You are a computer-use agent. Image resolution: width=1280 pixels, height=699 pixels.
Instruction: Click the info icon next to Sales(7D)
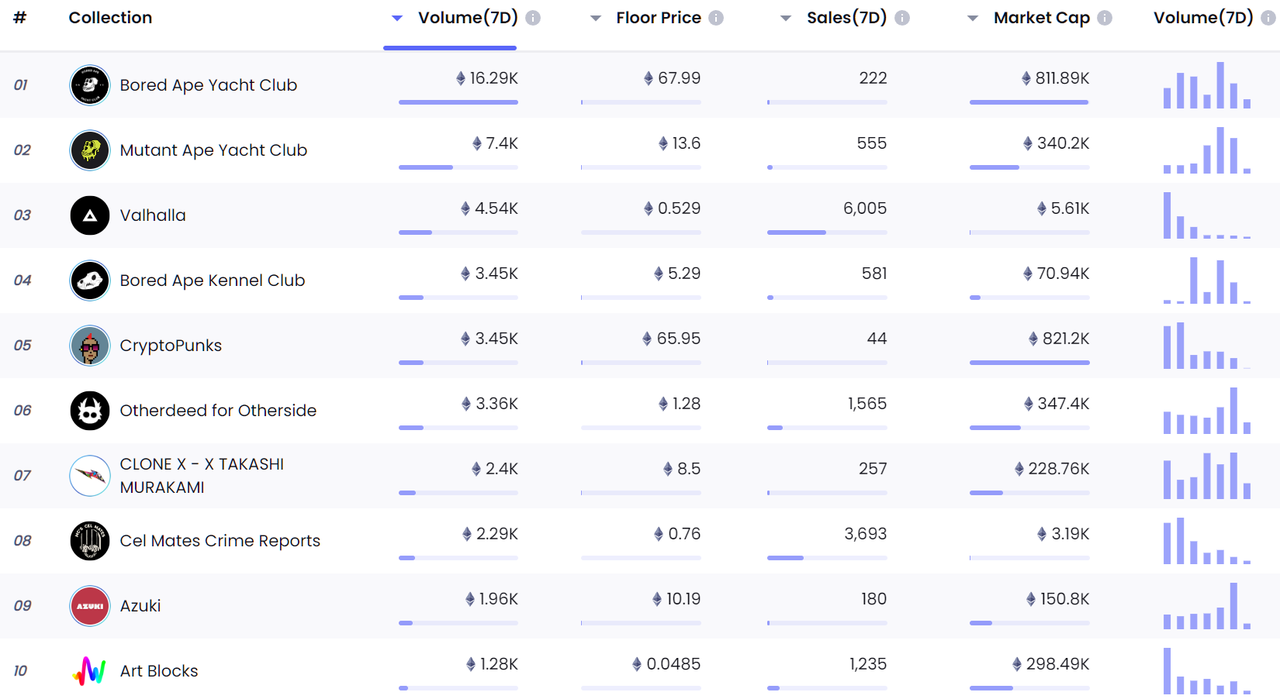point(902,18)
